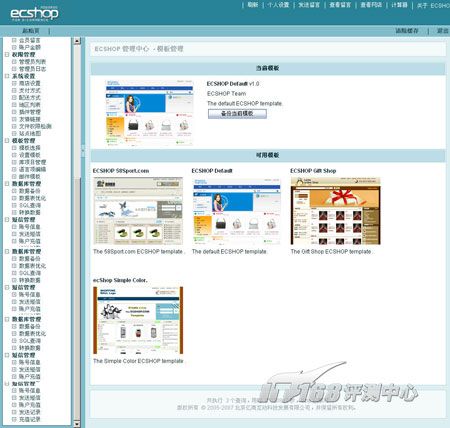The height and width of the screenshot is (428, 450).
Task: Open 发送记录 in the sidebar tree
Action: (x=30, y=412)
